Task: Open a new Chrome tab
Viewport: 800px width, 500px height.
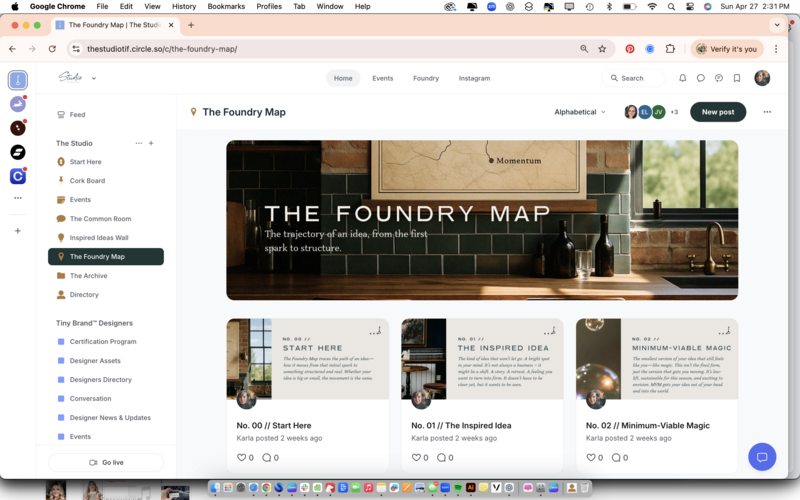Action: point(191,24)
